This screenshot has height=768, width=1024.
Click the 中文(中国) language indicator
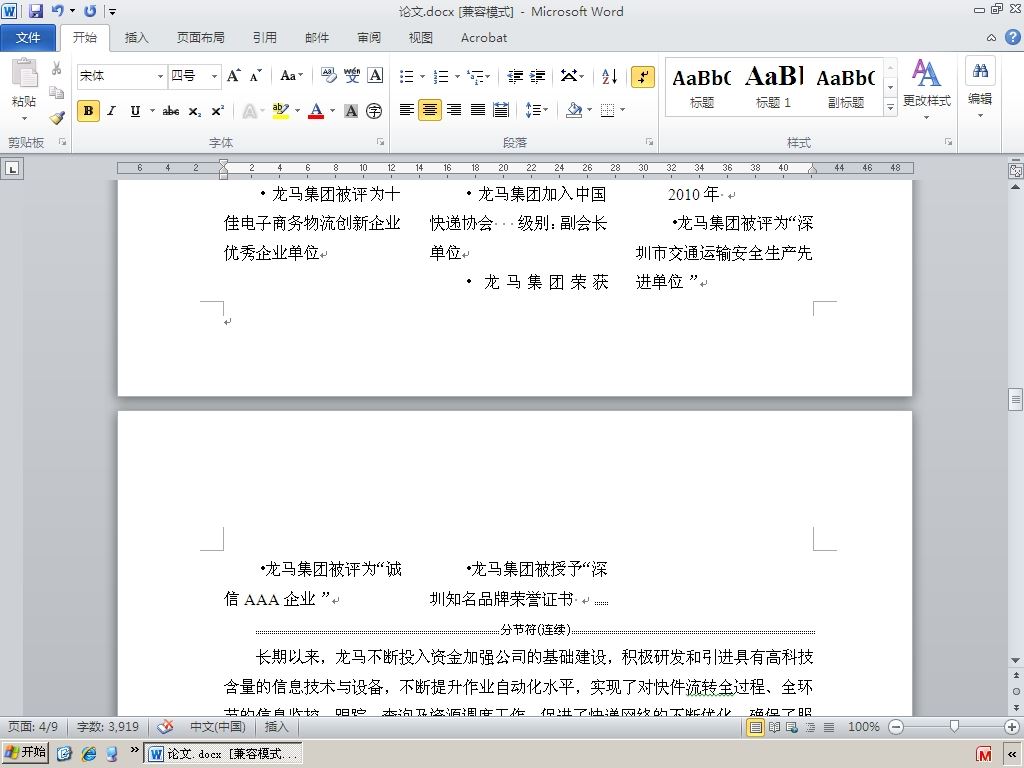point(217,726)
